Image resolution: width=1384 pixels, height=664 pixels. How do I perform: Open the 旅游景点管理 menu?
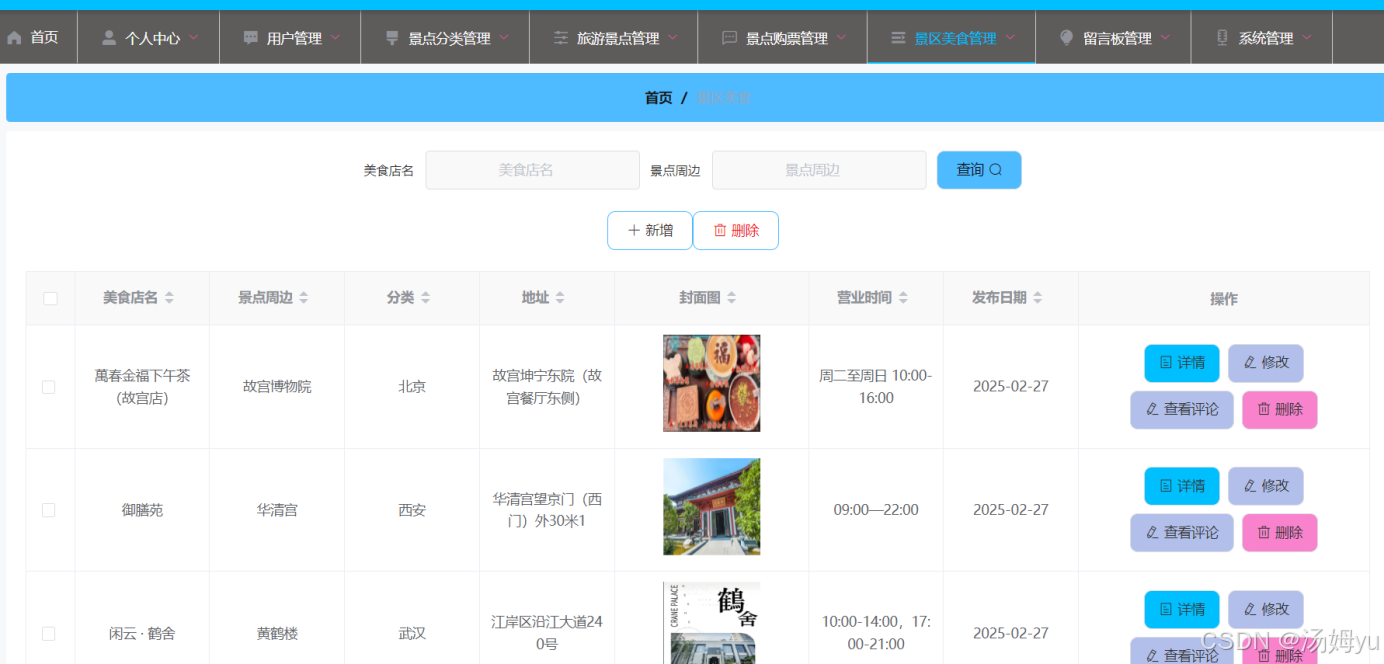[614, 38]
